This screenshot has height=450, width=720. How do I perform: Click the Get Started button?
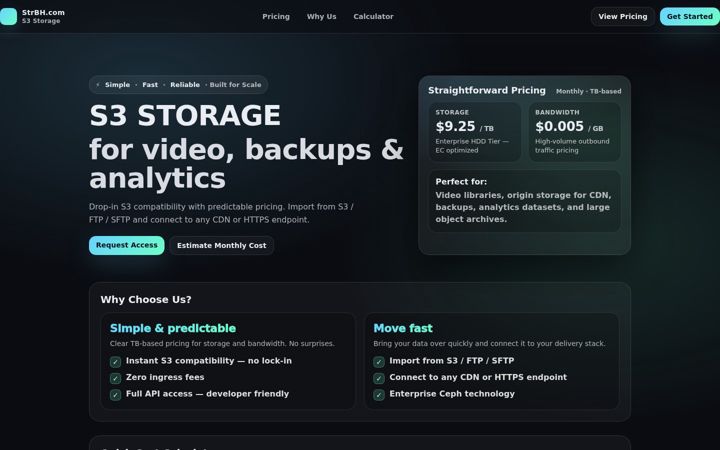point(690,17)
